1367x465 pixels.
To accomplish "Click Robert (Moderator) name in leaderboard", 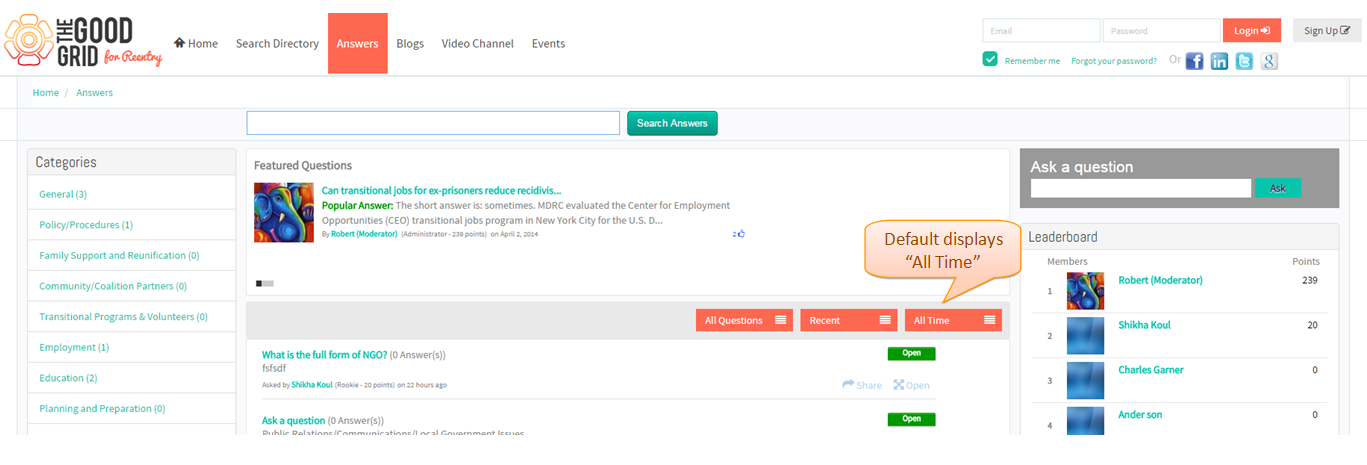I will tap(1160, 280).
